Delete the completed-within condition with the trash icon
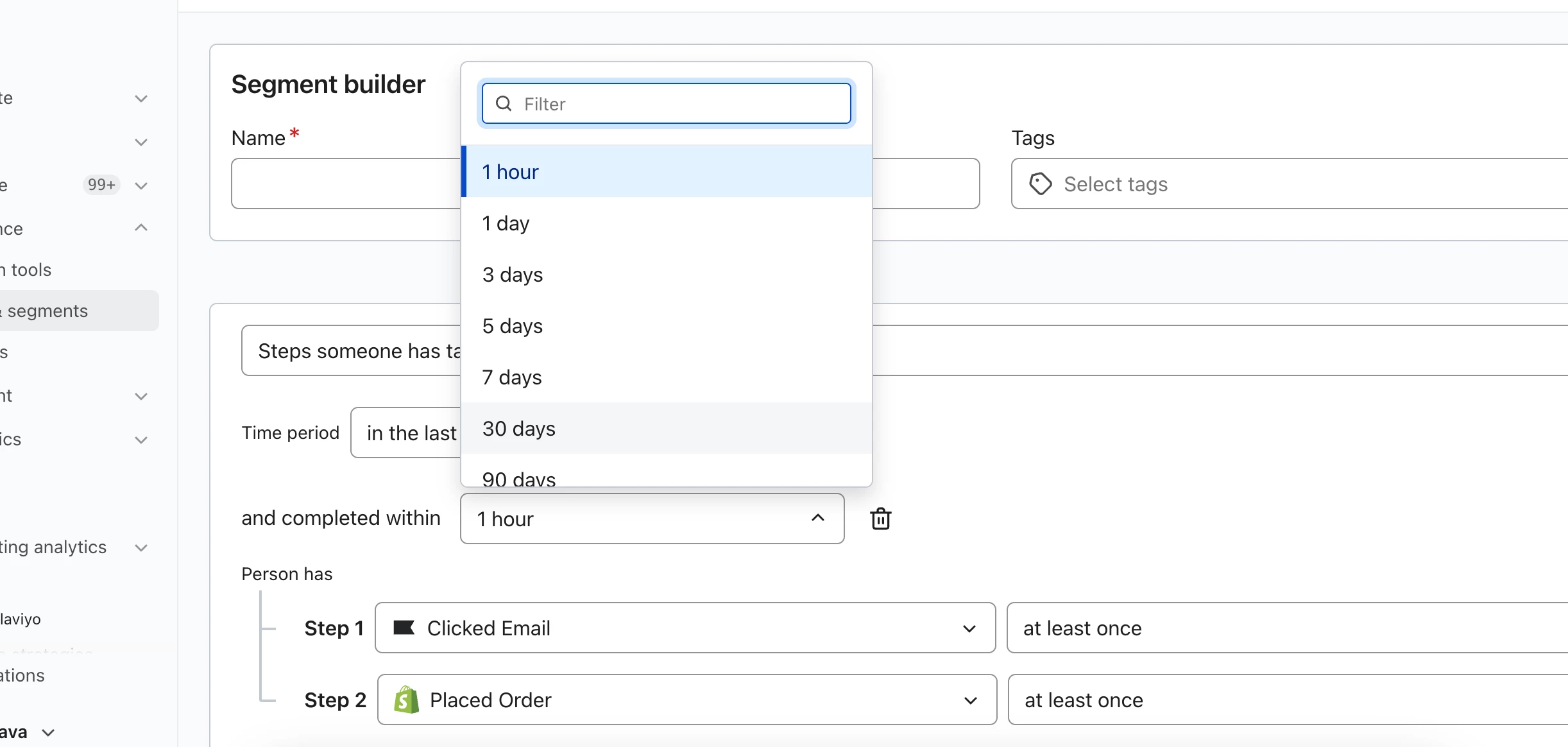1568x747 pixels. click(x=880, y=519)
